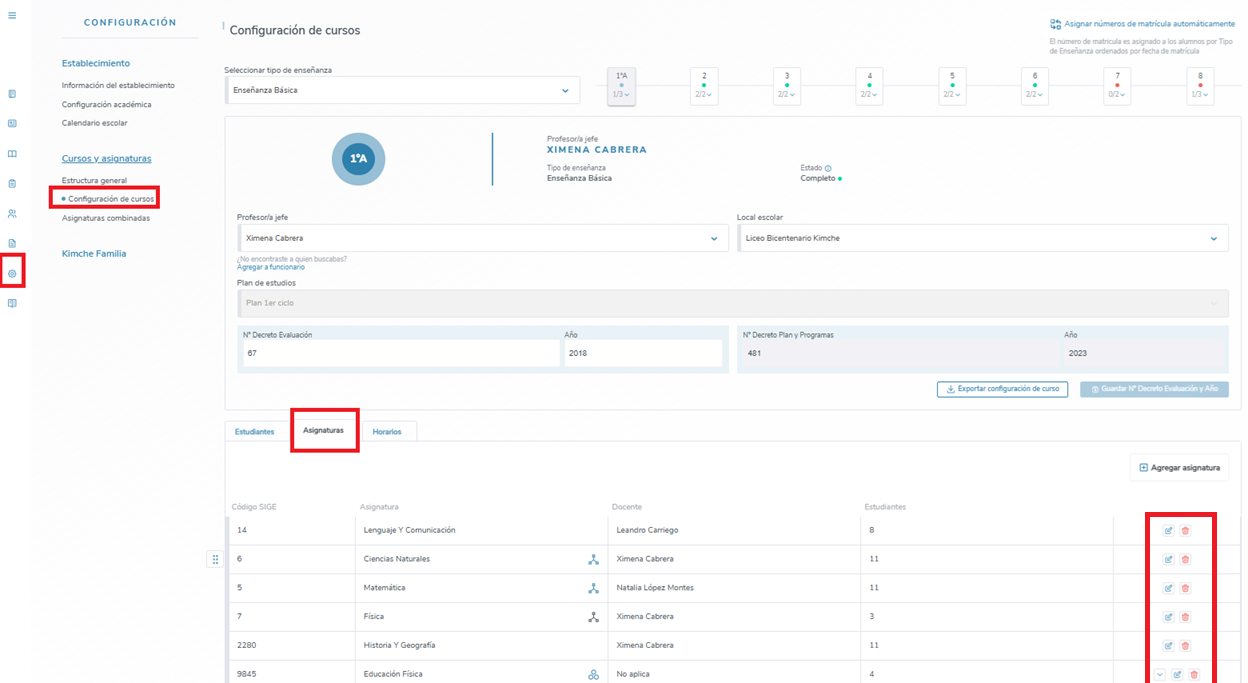Image resolution: width=1248 pixels, height=683 pixels.
Task: Switch to the Asignaturas tab
Action: click(323, 430)
